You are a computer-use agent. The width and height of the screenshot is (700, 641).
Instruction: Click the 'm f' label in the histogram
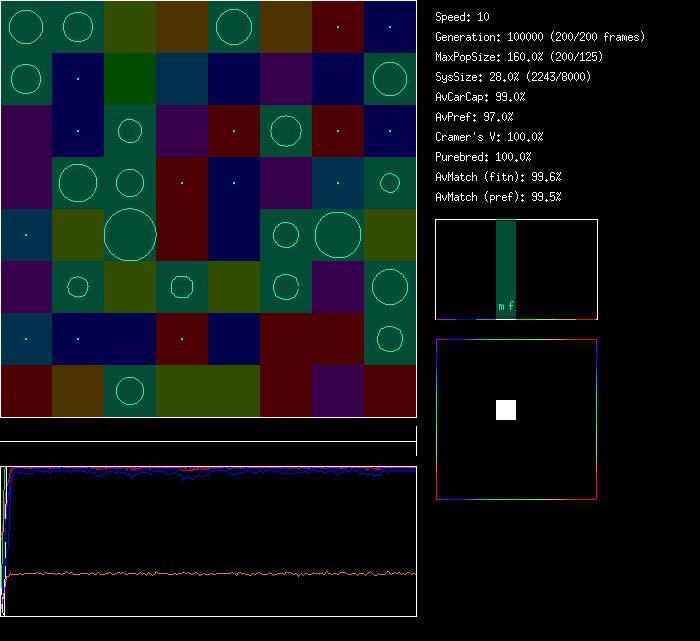[506, 307]
